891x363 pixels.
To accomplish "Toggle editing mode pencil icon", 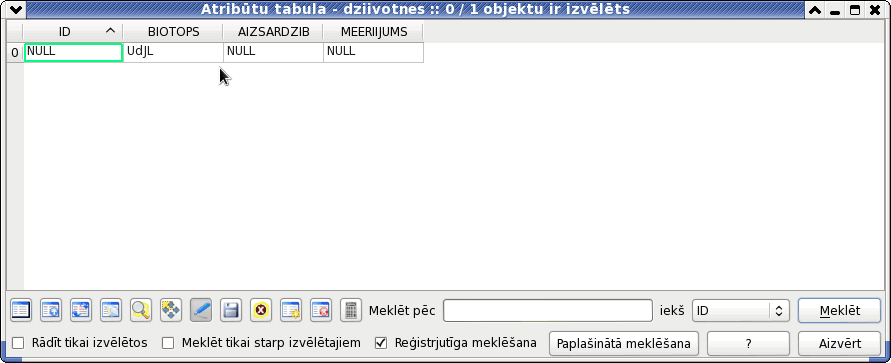I will (x=201, y=310).
